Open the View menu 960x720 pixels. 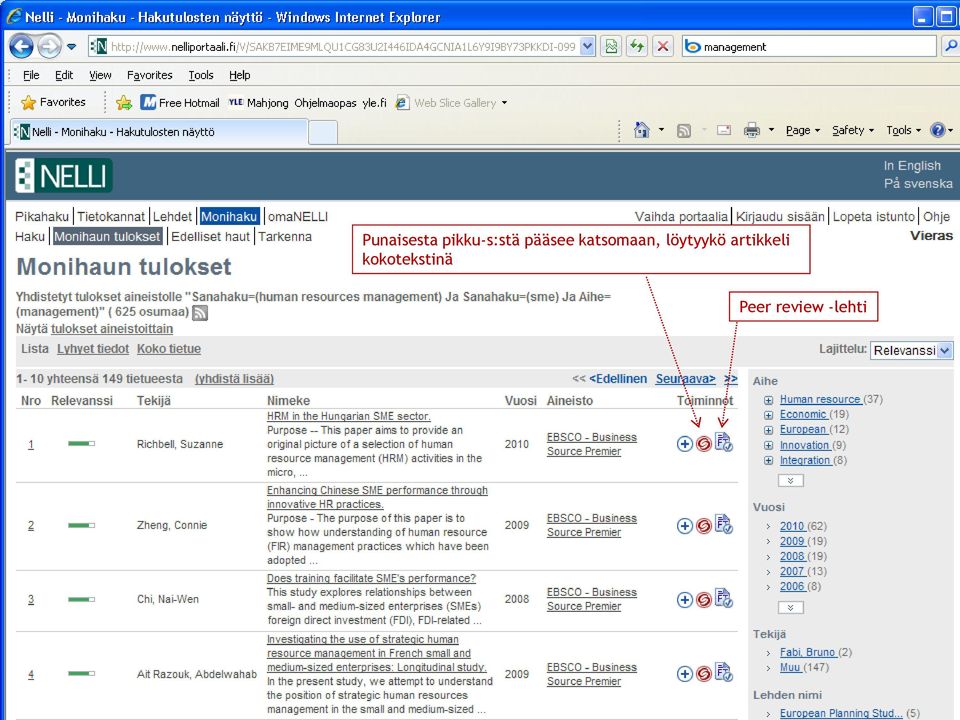pyautogui.click(x=100, y=75)
